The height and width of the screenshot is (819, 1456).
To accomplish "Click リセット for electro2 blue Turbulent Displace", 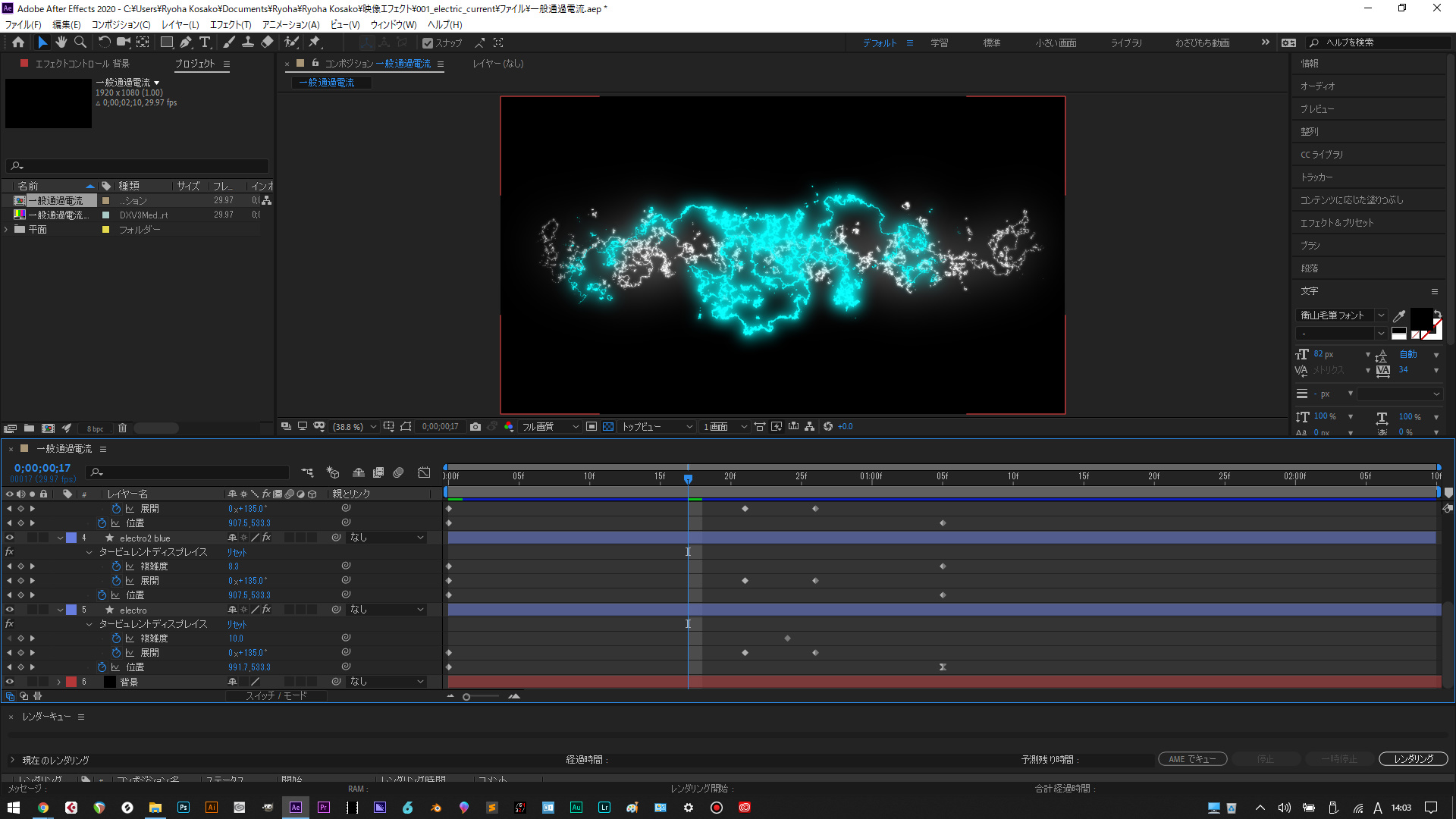I will tap(237, 553).
